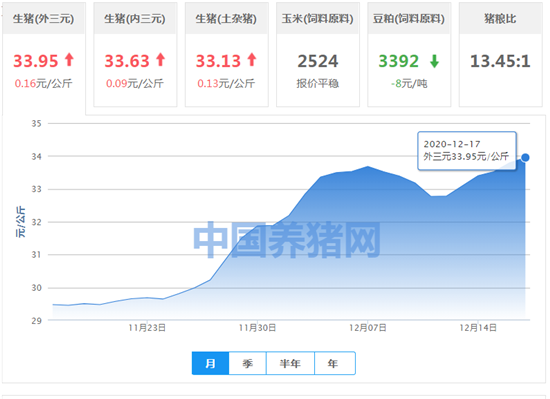This screenshot has width=550, height=399.
Task: Show the 玉米(饲料原料) price chart
Action: click(x=318, y=54)
